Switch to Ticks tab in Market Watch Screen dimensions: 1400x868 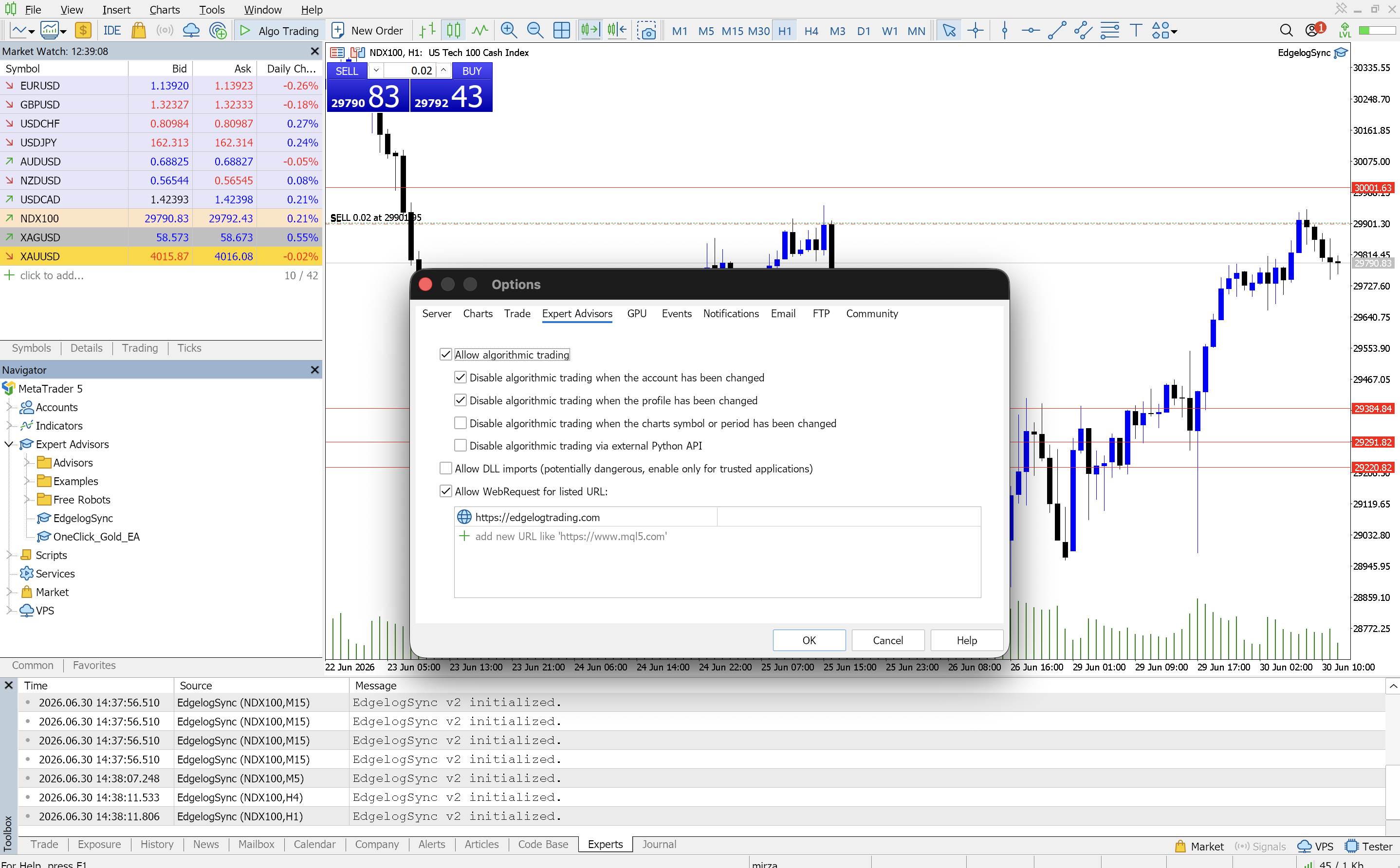(x=189, y=348)
